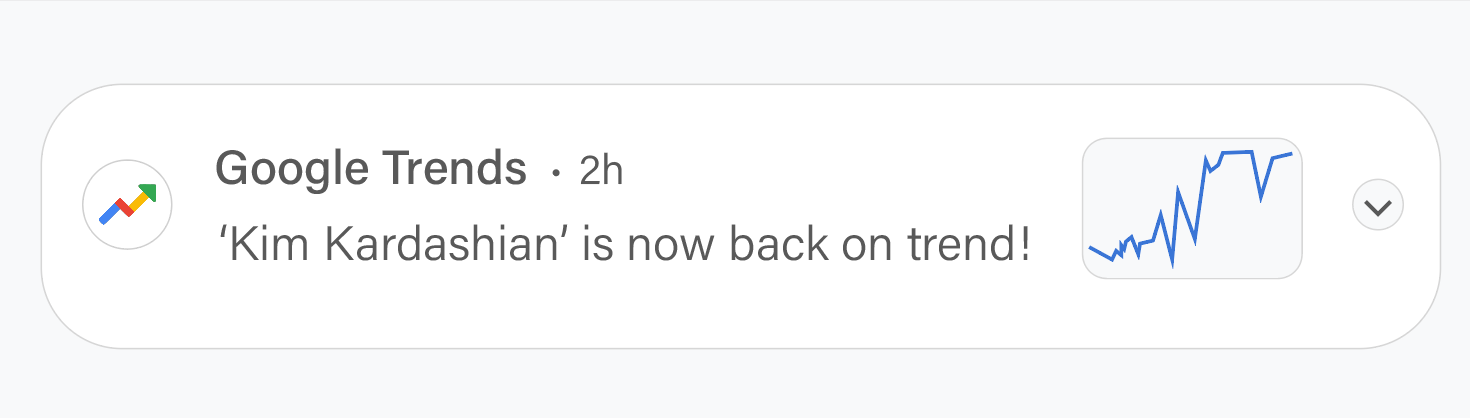Open the trend sparkline chart thumbnail
Image resolution: width=1470 pixels, height=418 pixels.
[1191, 208]
